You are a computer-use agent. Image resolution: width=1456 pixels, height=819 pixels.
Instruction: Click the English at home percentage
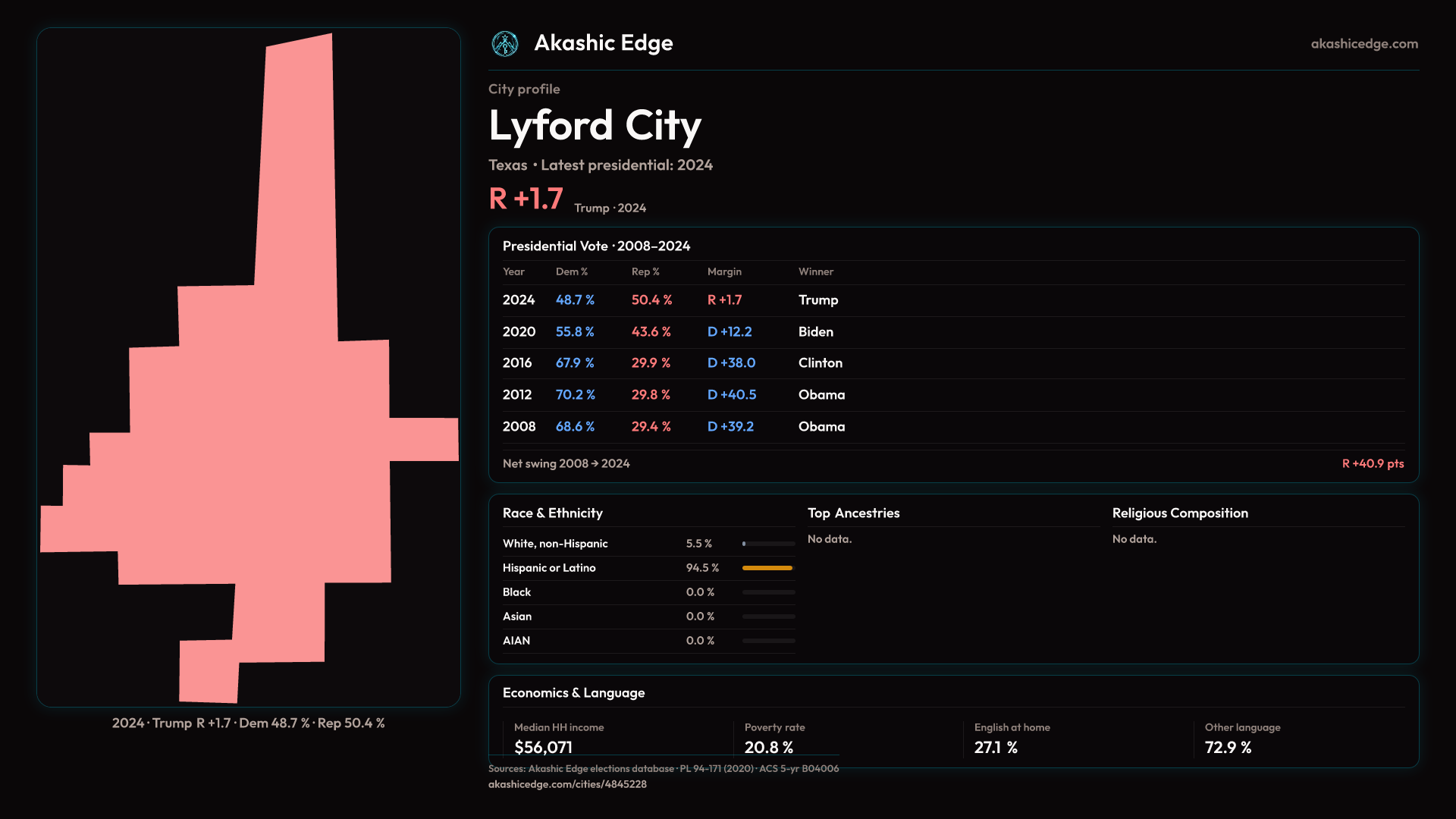click(996, 748)
